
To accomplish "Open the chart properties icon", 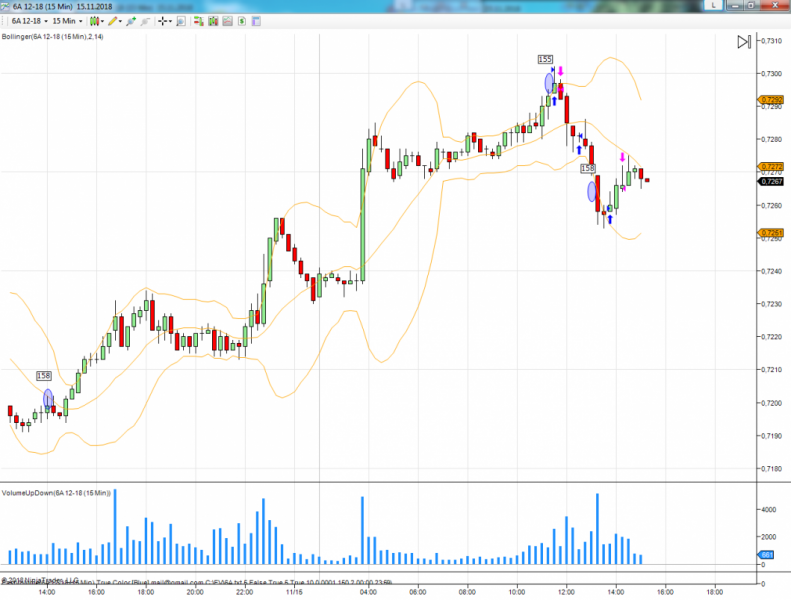I will pyautogui.click(x=256, y=21).
